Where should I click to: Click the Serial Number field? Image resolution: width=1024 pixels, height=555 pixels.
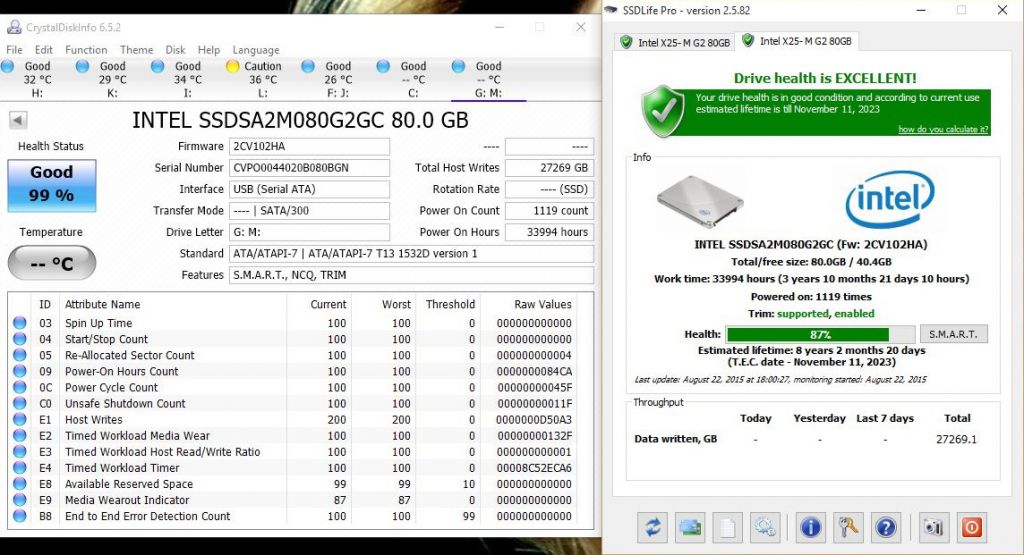coord(309,168)
